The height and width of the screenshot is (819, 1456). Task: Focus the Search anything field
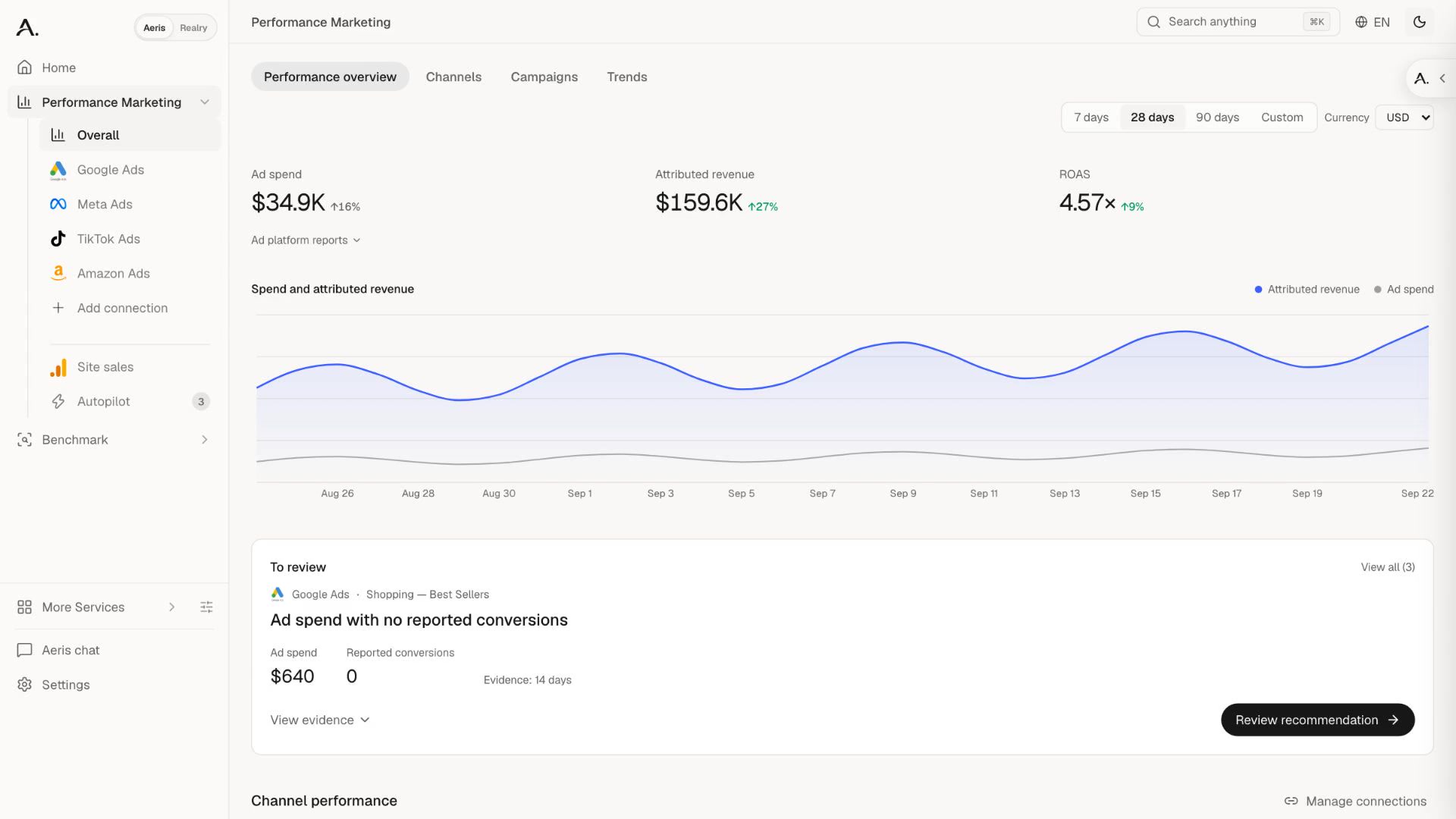pos(1238,22)
